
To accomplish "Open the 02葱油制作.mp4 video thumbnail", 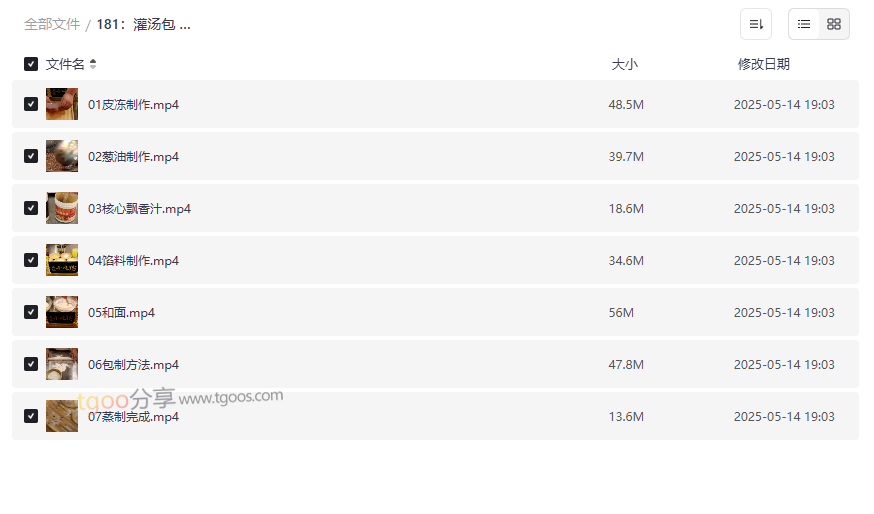I will 62,156.
